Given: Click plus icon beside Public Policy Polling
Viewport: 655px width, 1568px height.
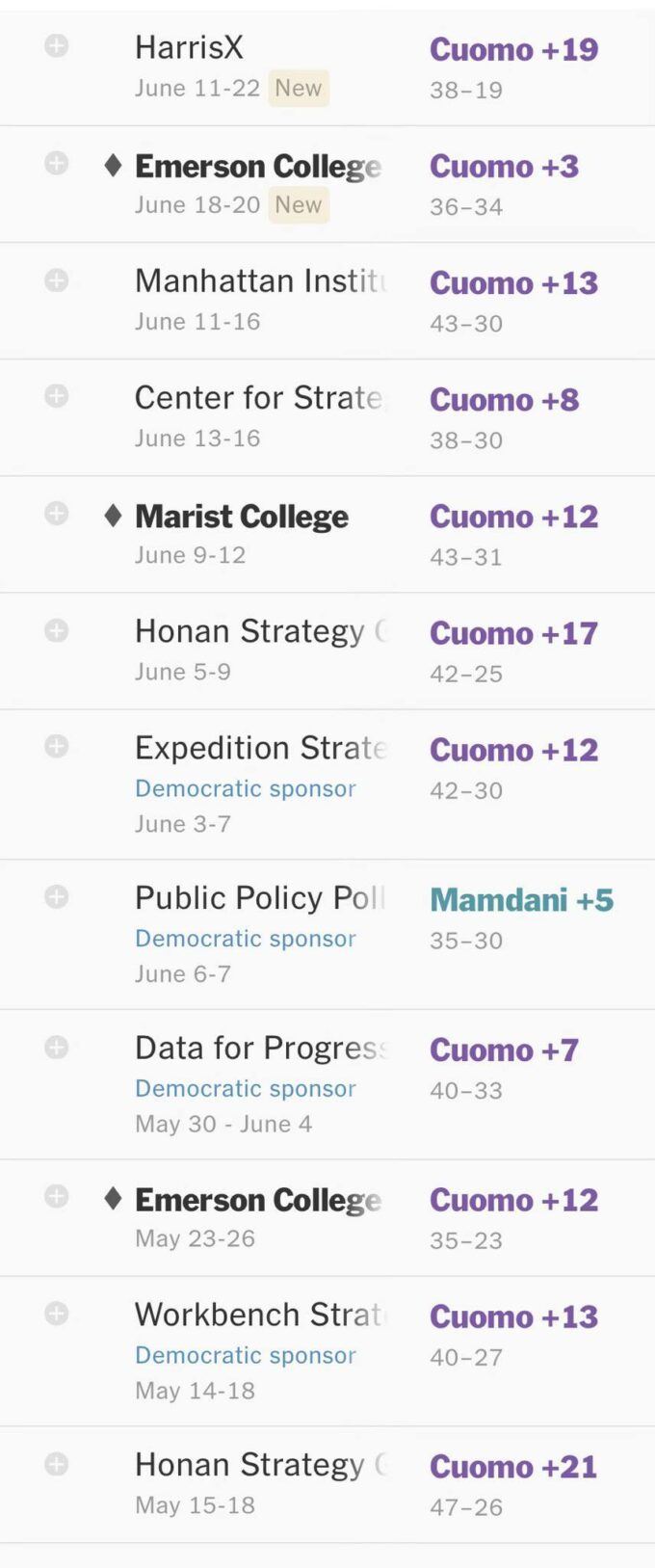Looking at the screenshot, I should tap(57, 896).
